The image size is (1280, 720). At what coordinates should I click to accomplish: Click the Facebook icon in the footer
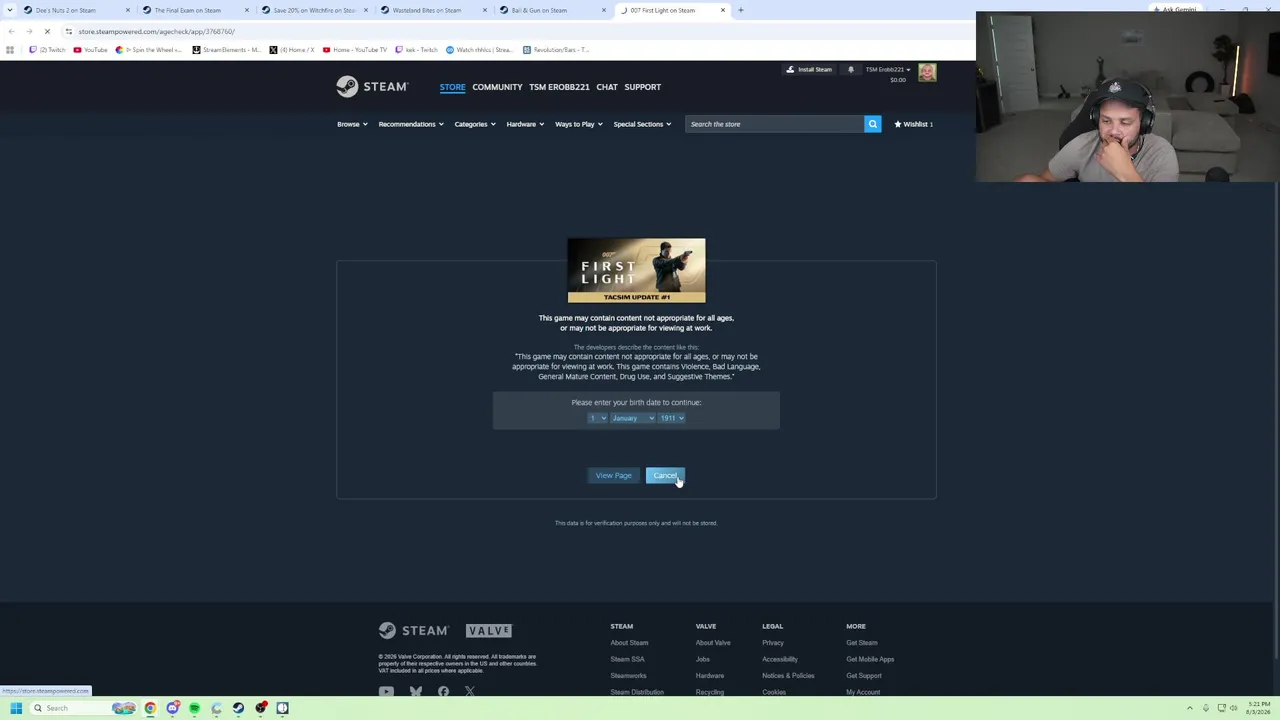tap(443, 691)
